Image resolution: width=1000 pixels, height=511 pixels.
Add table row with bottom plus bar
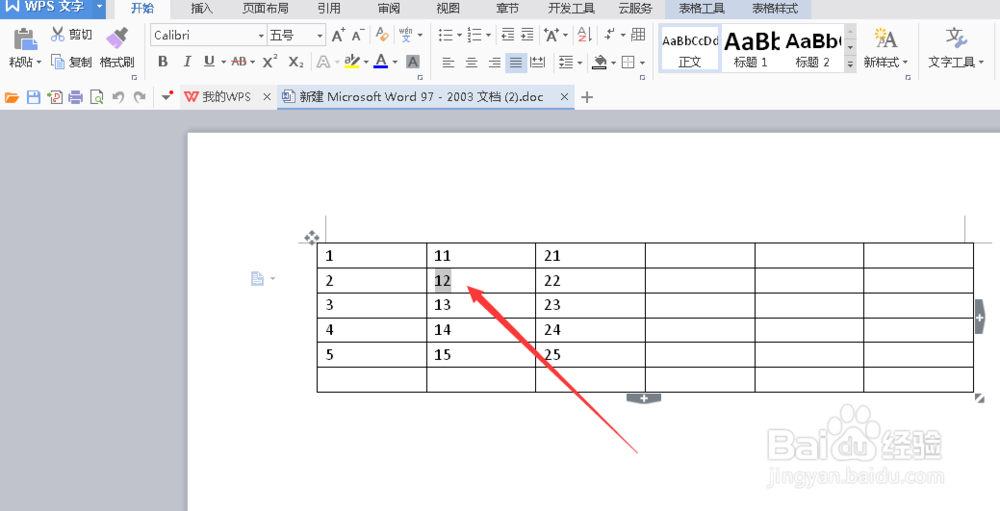[643, 398]
